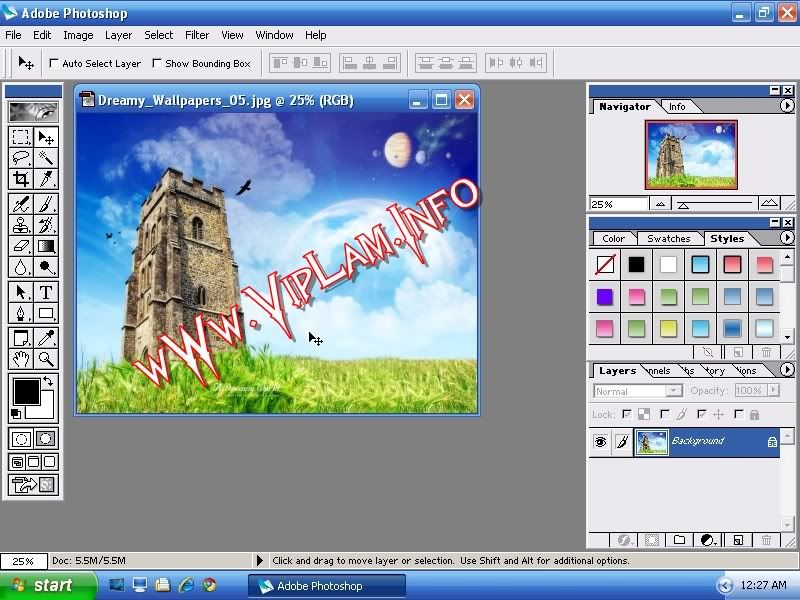The image size is (800, 600).
Task: Open the Styles palette menu arrow
Action: 787,238
